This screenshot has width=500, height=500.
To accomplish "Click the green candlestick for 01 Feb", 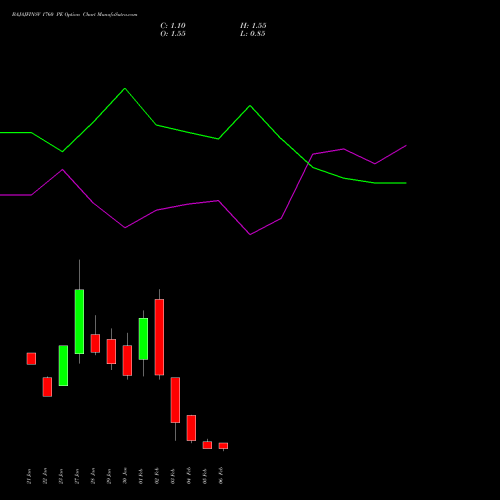I will pos(143,339).
